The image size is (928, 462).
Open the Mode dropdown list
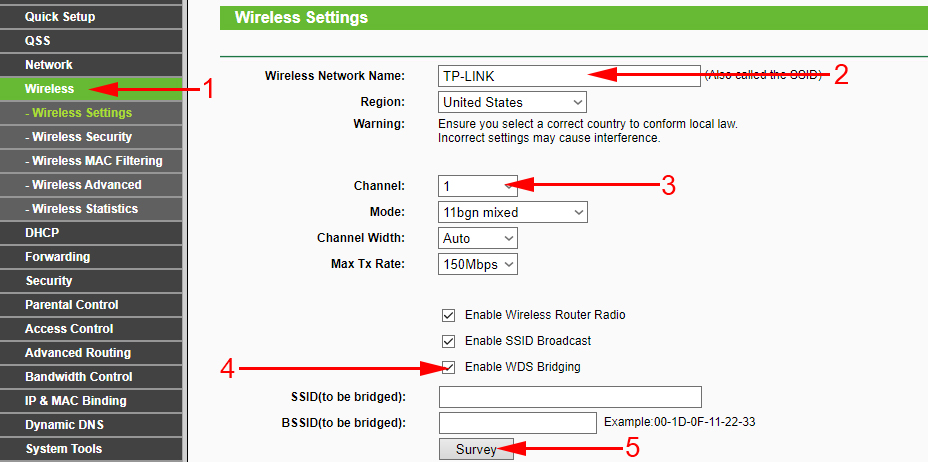pyautogui.click(x=512, y=212)
